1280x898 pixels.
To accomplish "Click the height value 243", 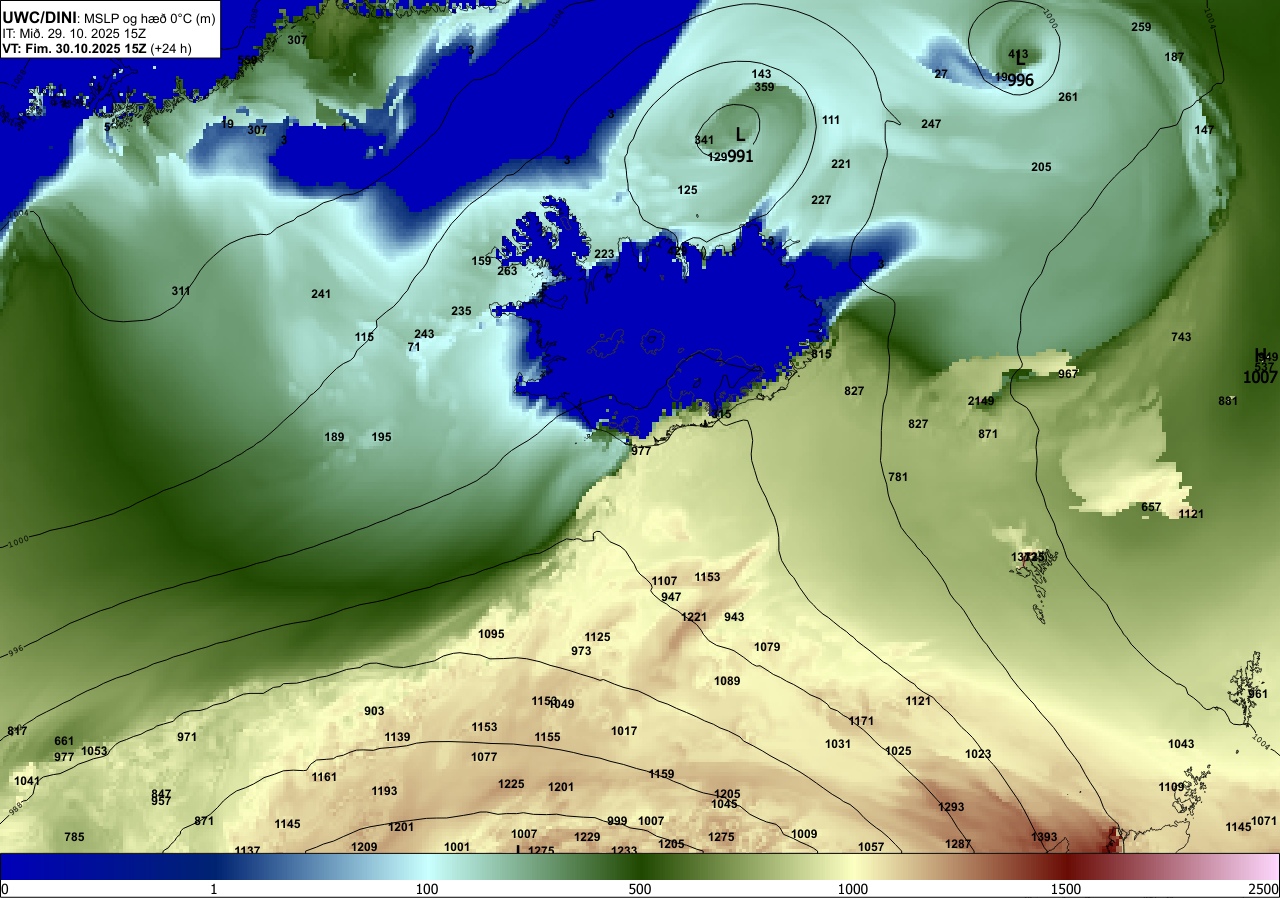I will click(424, 334).
